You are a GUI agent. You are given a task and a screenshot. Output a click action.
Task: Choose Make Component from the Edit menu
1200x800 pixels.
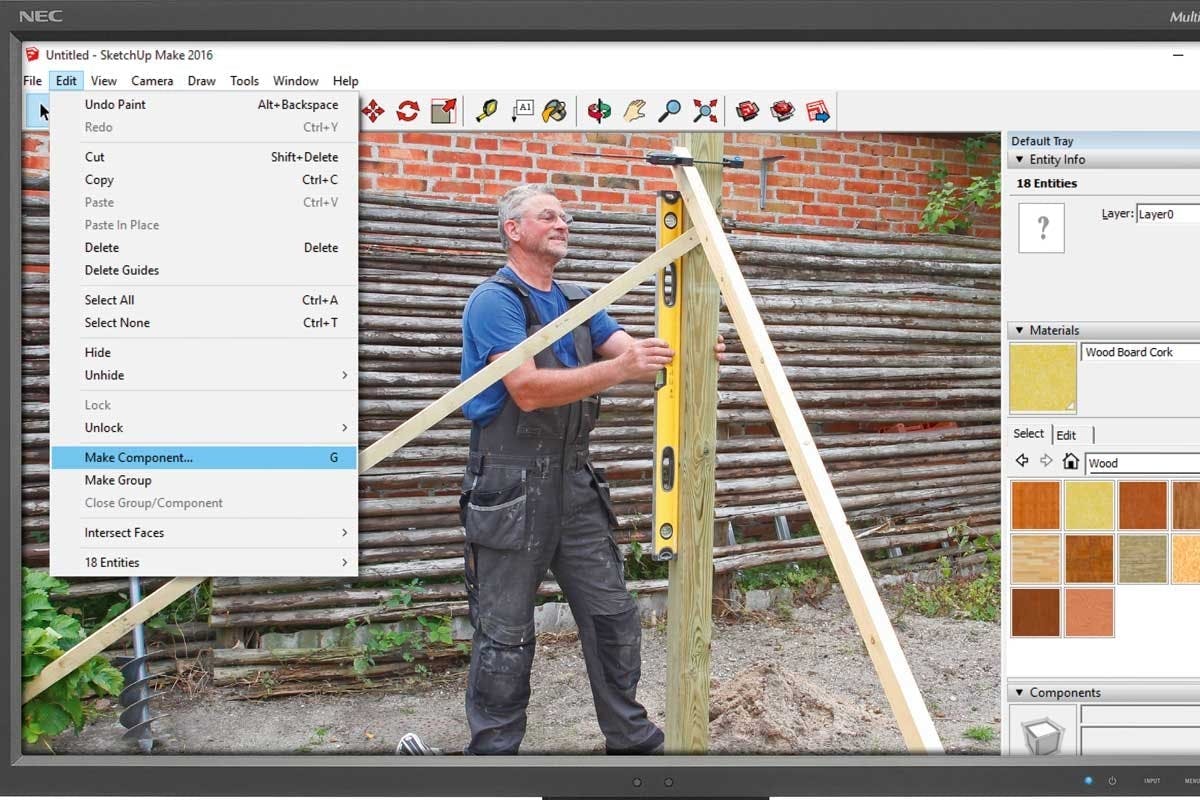137,457
